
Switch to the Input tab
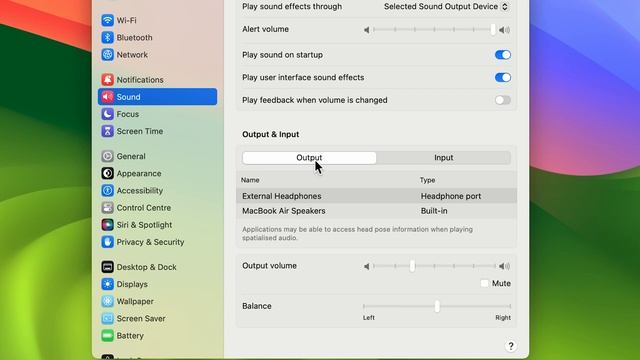click(444, 158)
